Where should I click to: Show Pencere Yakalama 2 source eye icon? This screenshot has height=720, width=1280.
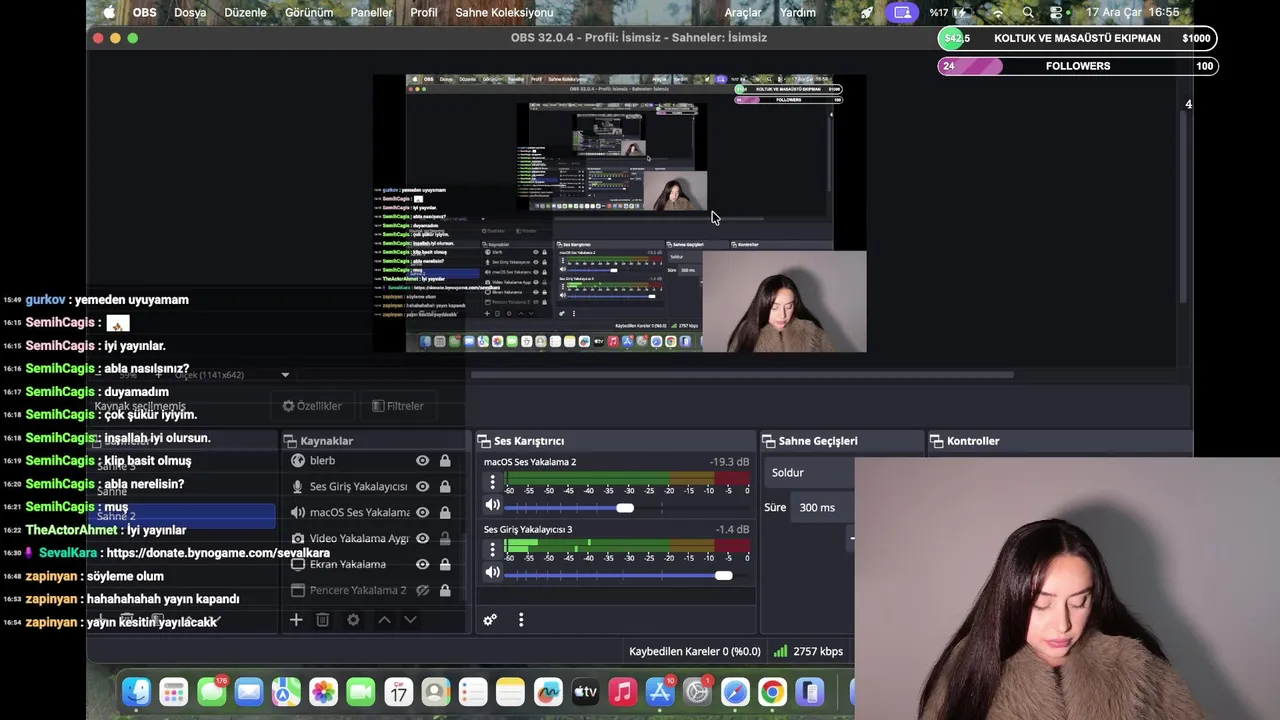point(422,591)
